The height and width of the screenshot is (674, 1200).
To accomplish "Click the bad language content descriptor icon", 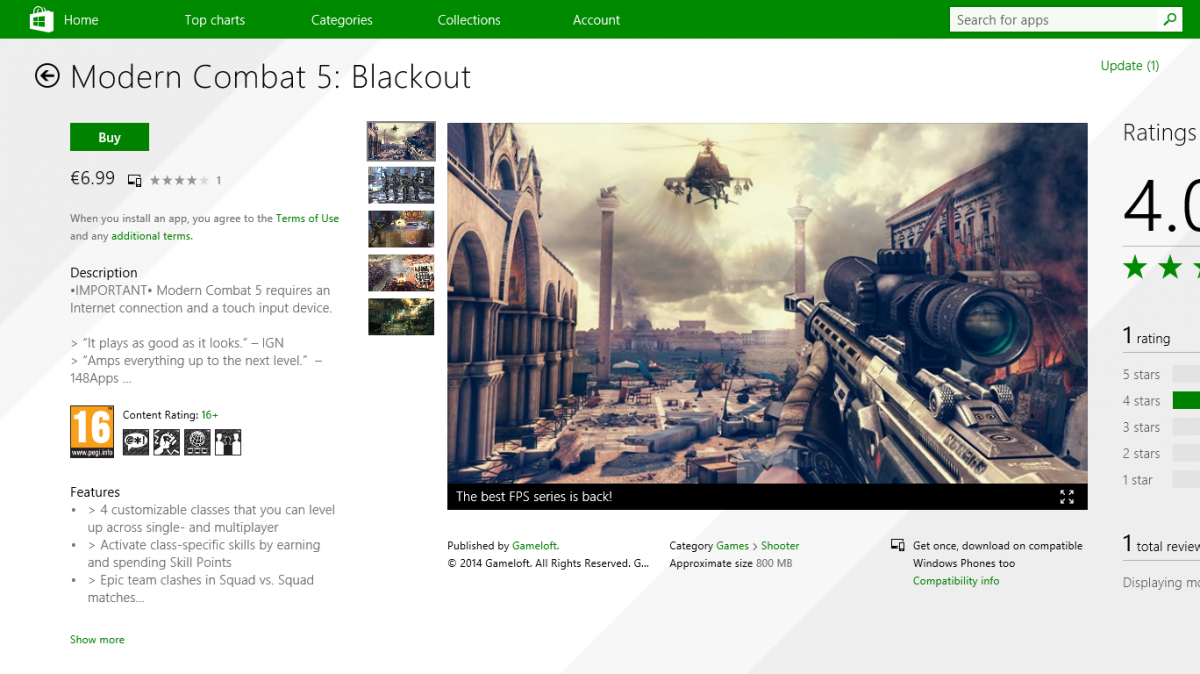I will (136, 442).
